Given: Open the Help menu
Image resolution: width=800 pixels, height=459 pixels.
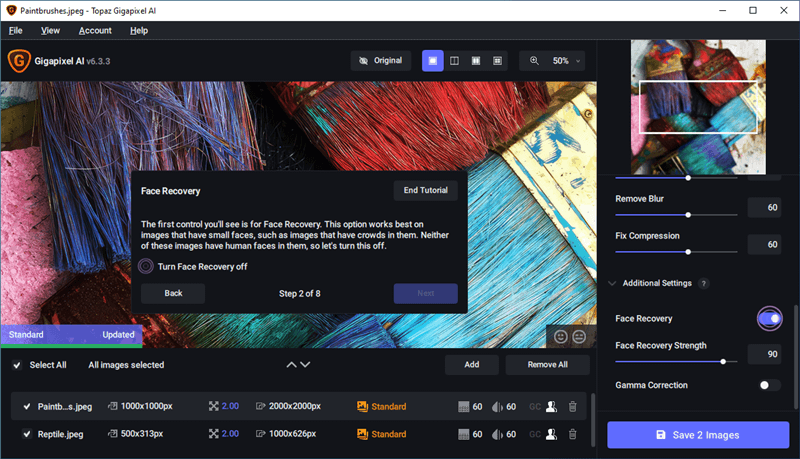Looking at the screenshot, I should 139,31.
